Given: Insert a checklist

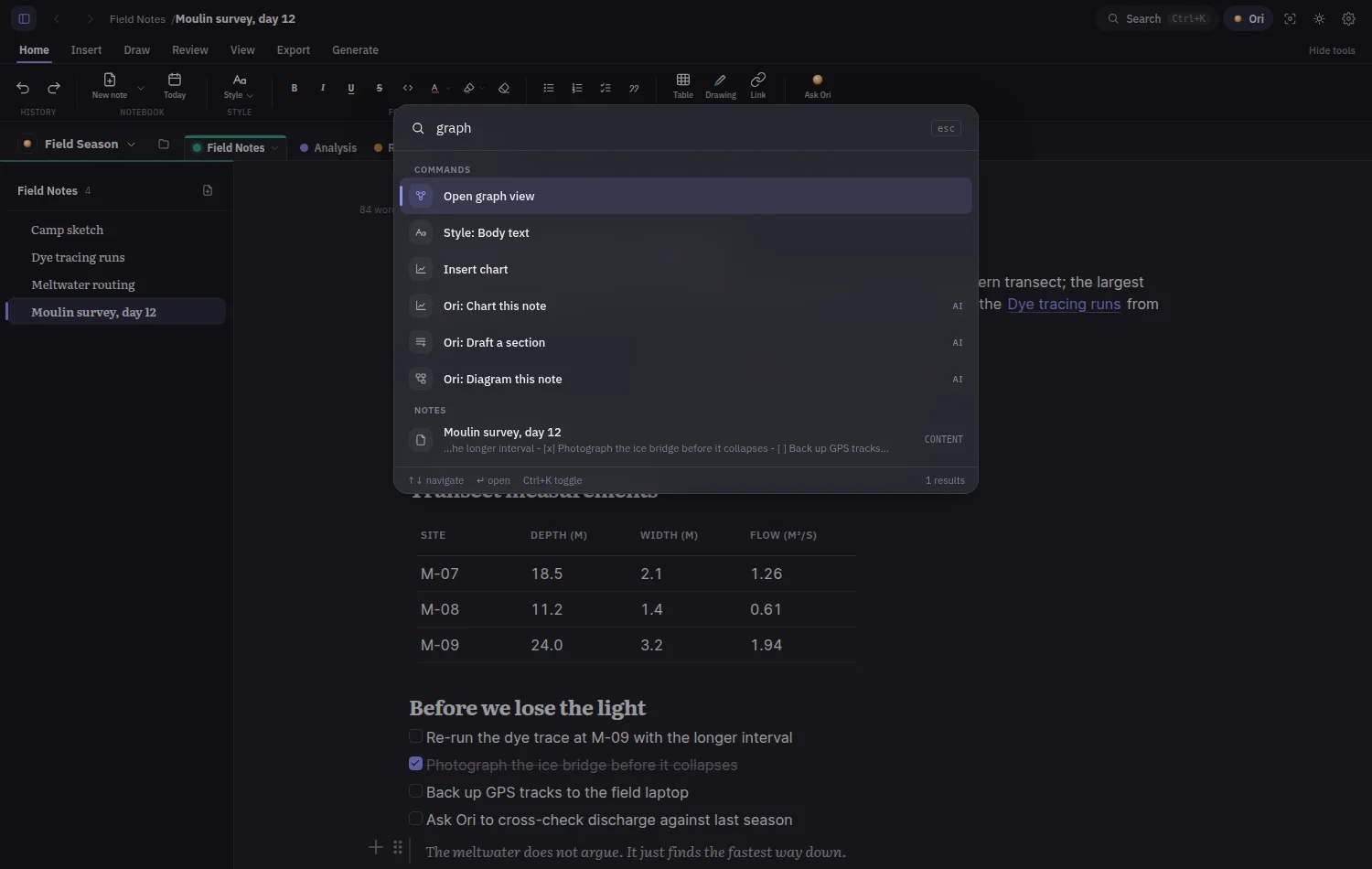Looking at the screenshot, I should (x=606, y=88).
